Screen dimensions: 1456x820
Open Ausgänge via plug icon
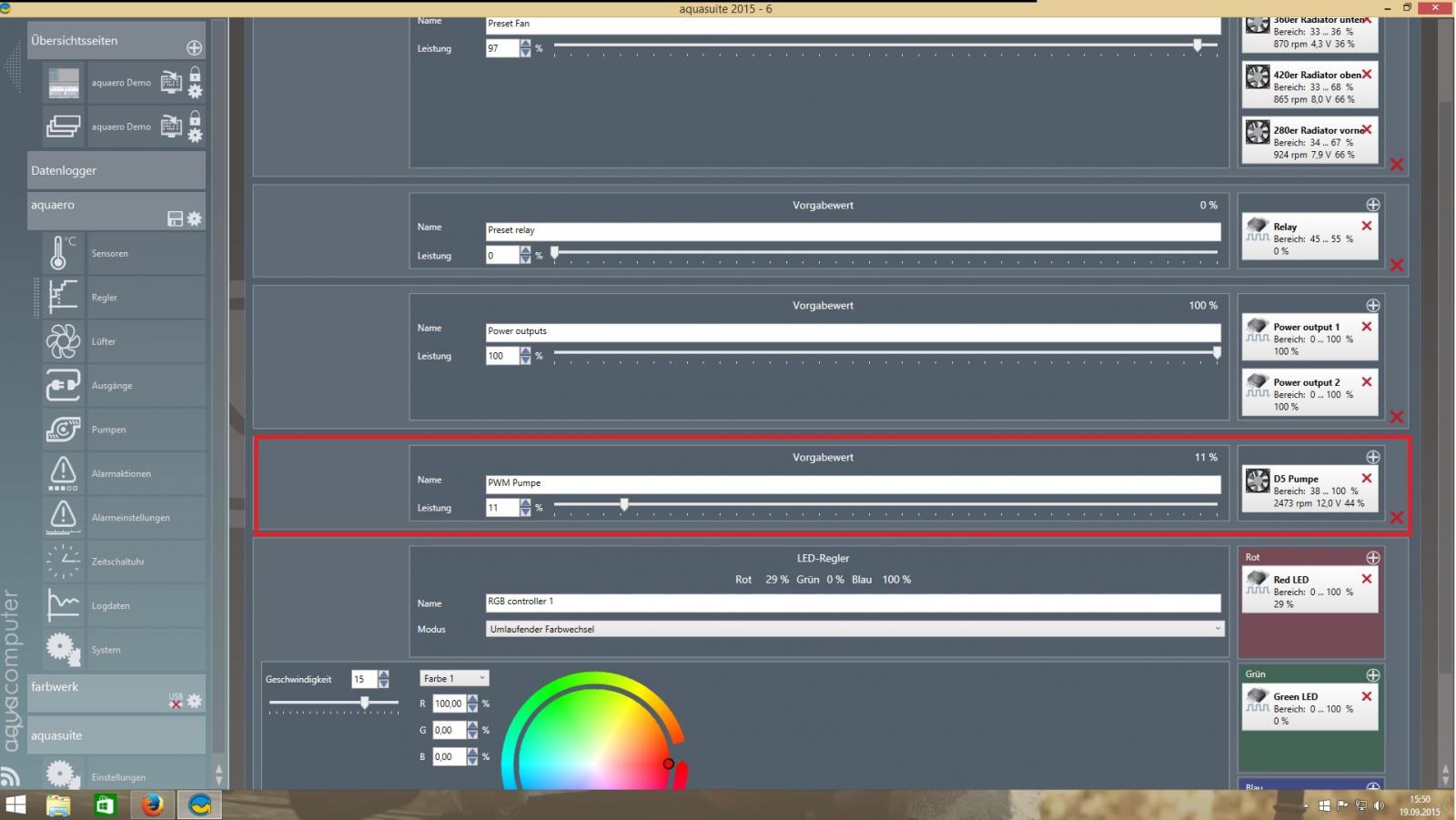[x=63, y=385]
